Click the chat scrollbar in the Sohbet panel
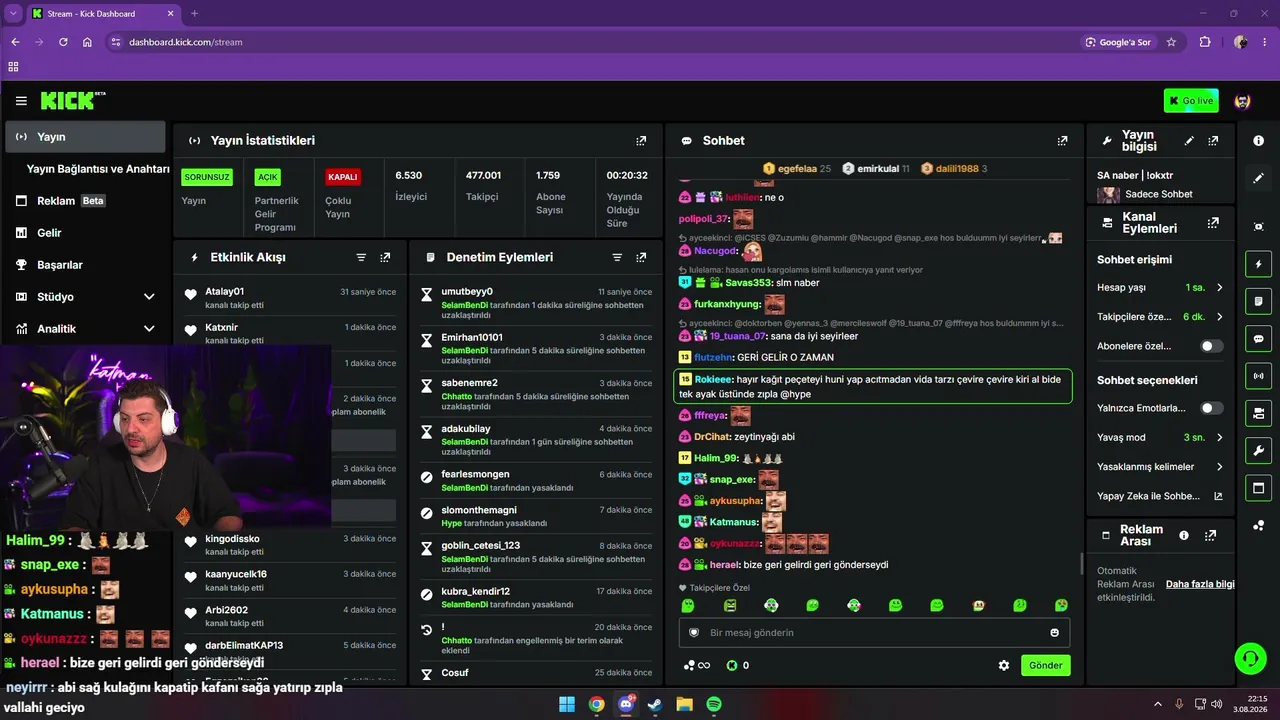 (1081, 564)
